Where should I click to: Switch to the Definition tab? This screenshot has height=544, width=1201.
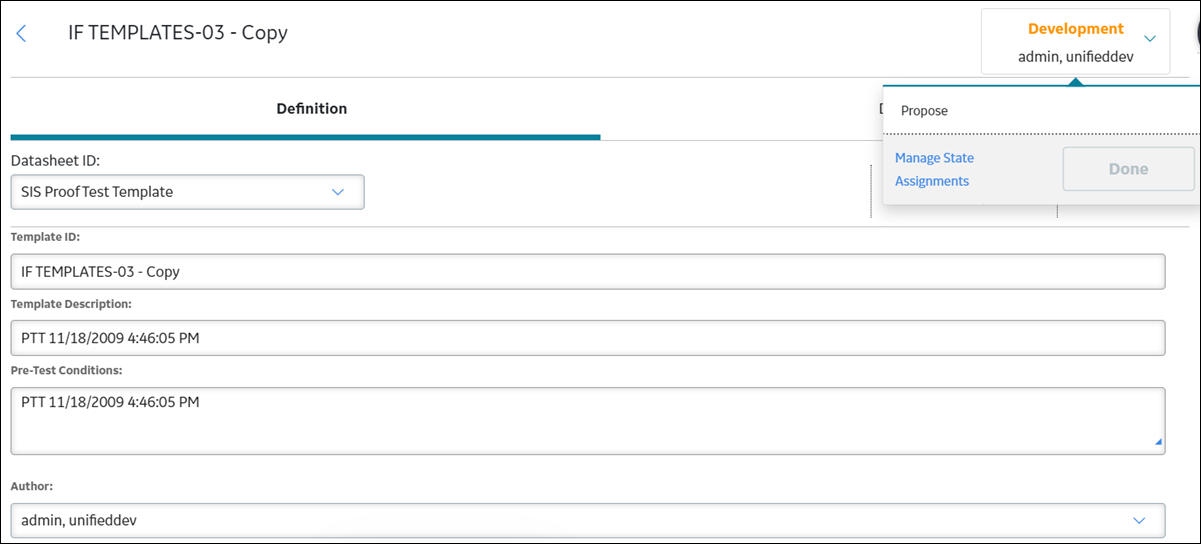point(311,109)
